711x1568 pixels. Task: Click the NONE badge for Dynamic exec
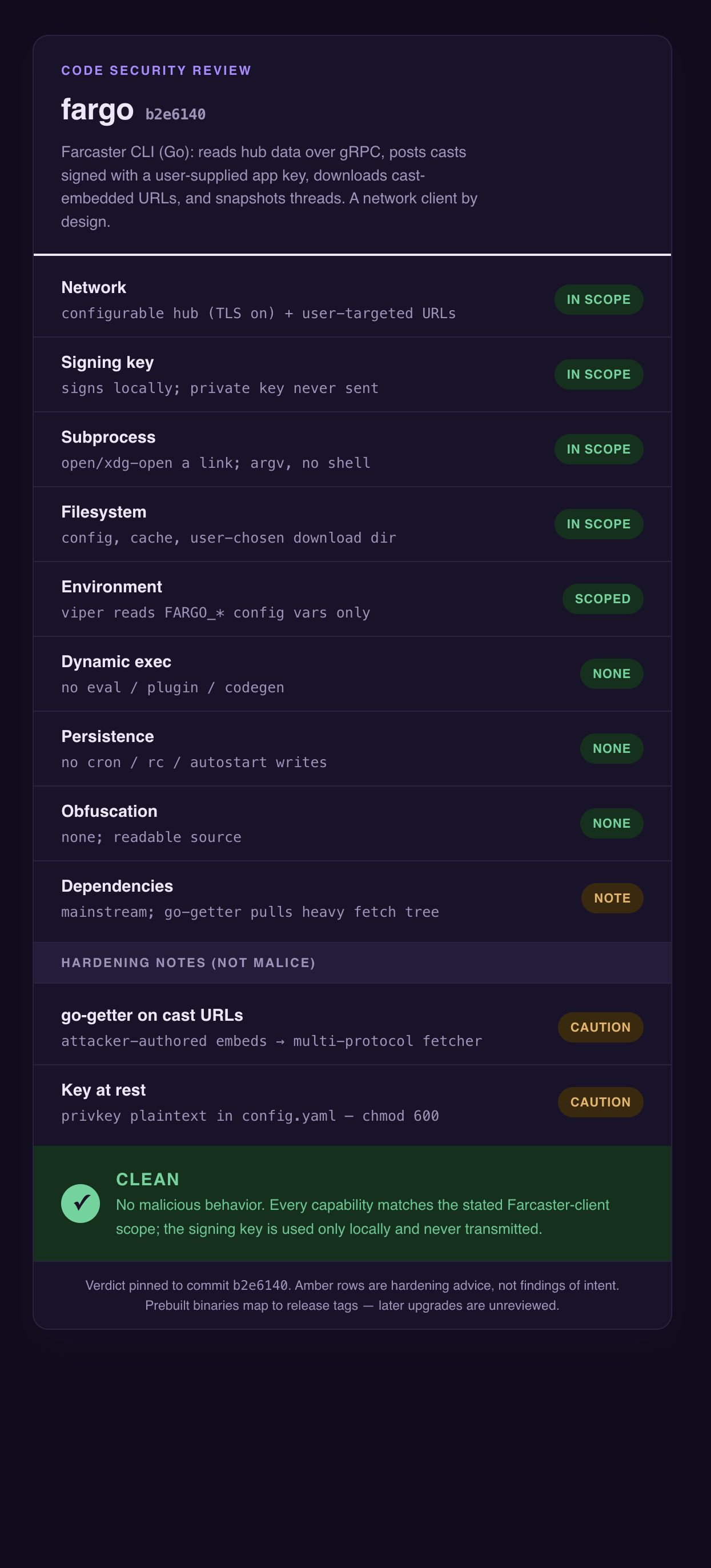click(611, 674)
